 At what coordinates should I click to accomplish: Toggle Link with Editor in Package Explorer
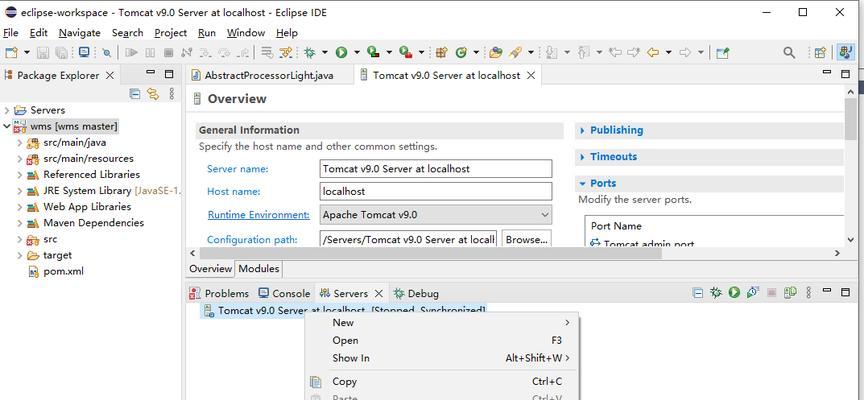(153, 94)
